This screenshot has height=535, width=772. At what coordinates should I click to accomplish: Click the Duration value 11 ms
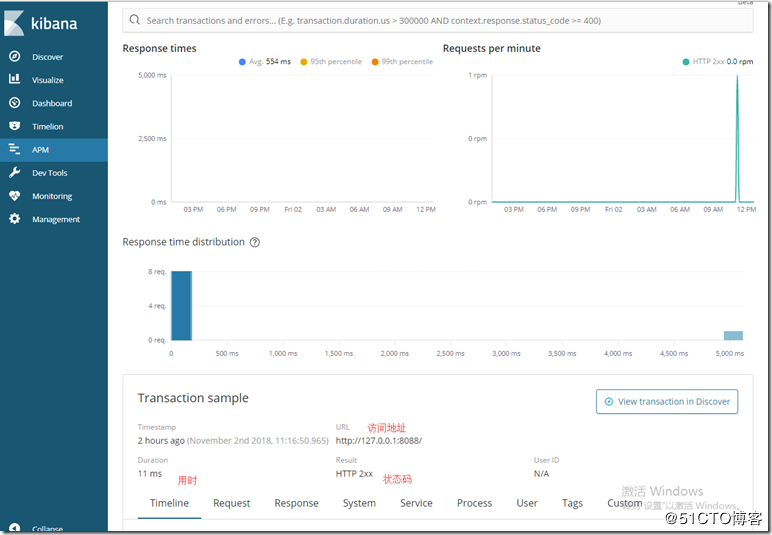click(150, 473)
